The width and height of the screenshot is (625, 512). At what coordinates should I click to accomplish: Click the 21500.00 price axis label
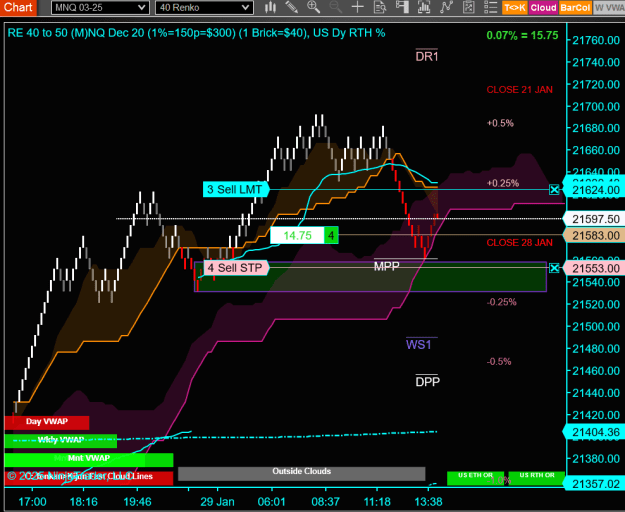[596, 327]
